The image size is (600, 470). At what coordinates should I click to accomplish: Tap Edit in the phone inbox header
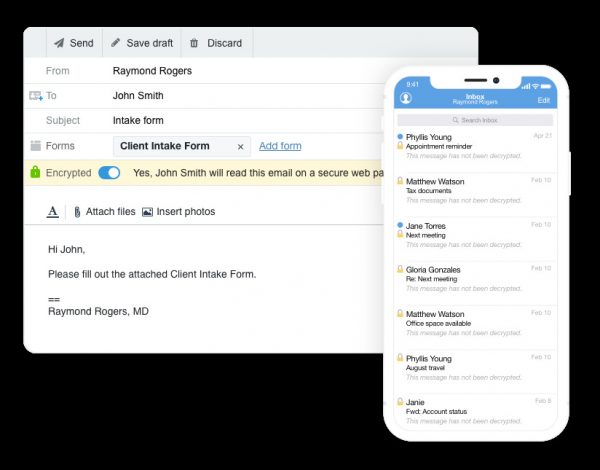pos(543,100)
